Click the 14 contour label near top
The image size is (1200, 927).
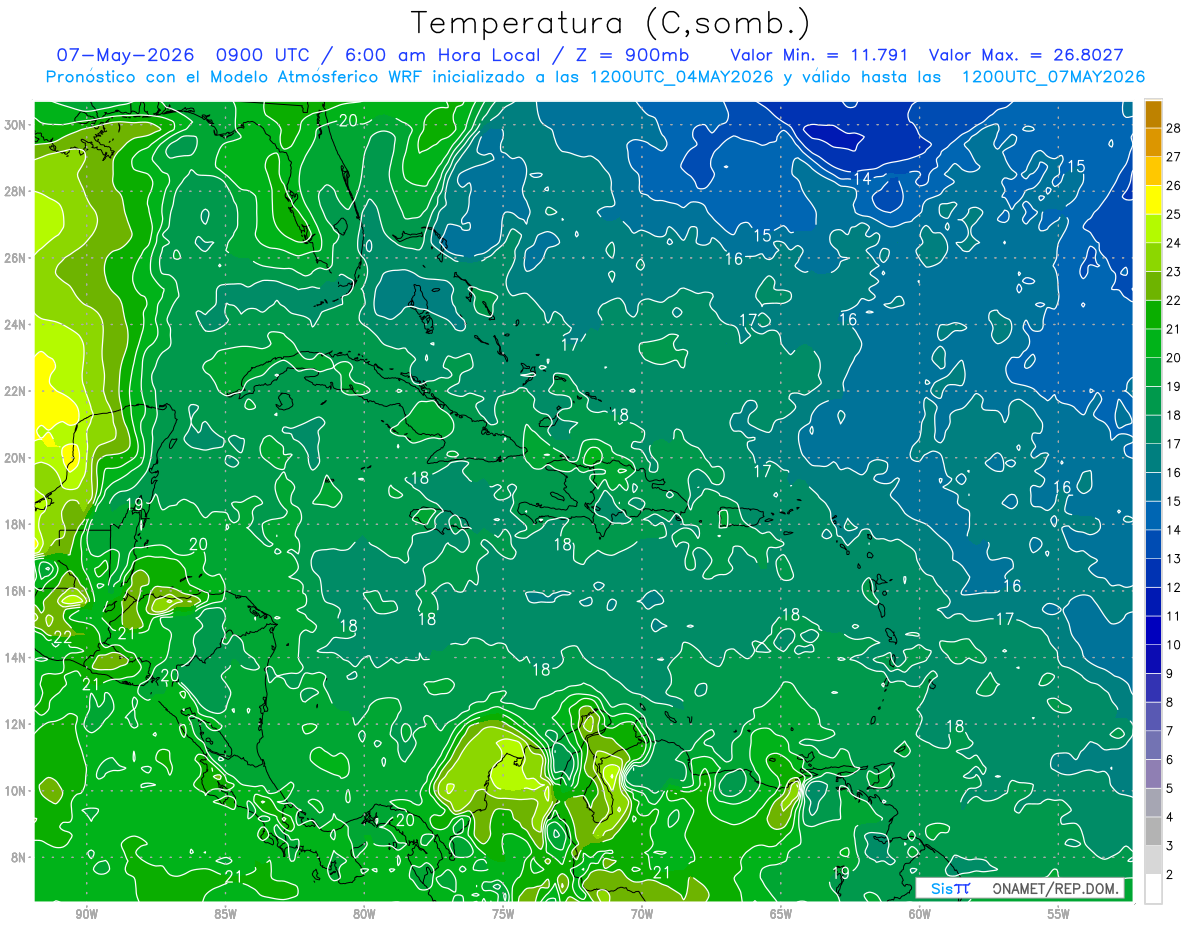click(862, 178)
